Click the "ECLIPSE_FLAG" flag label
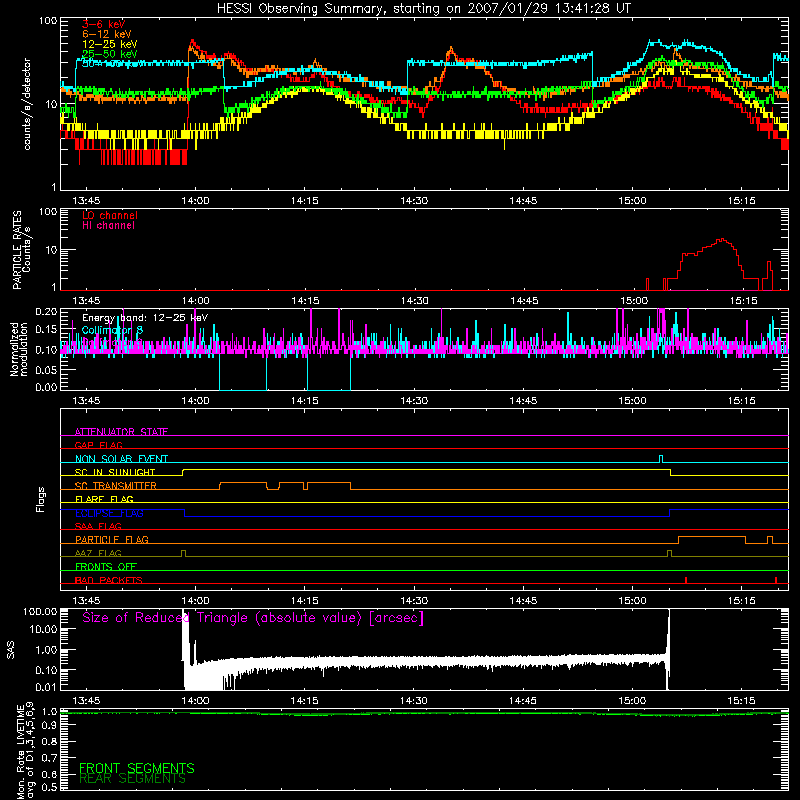 (x=109, y=513)
